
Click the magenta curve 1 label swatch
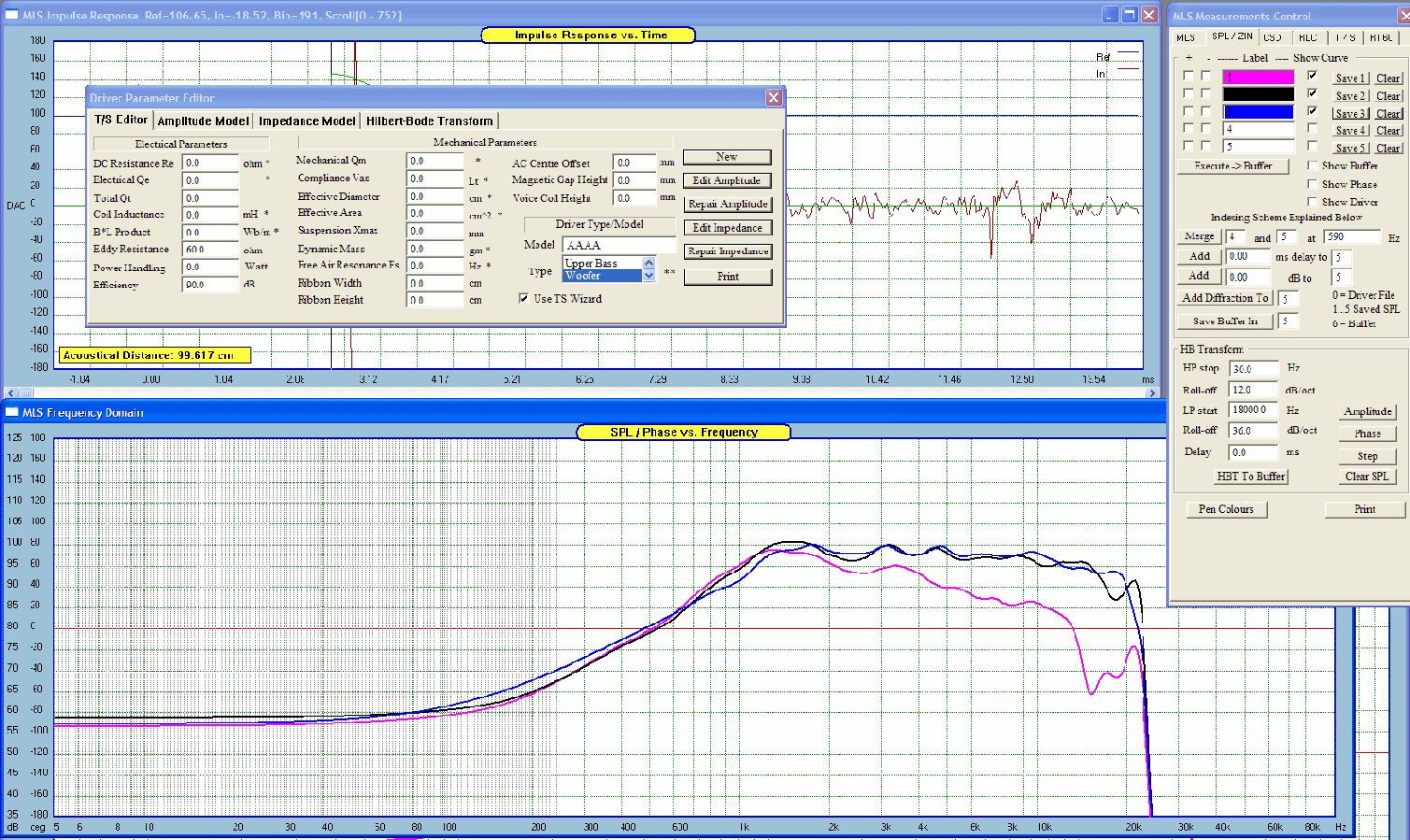pyautogui.click(x=1259, y=77)
